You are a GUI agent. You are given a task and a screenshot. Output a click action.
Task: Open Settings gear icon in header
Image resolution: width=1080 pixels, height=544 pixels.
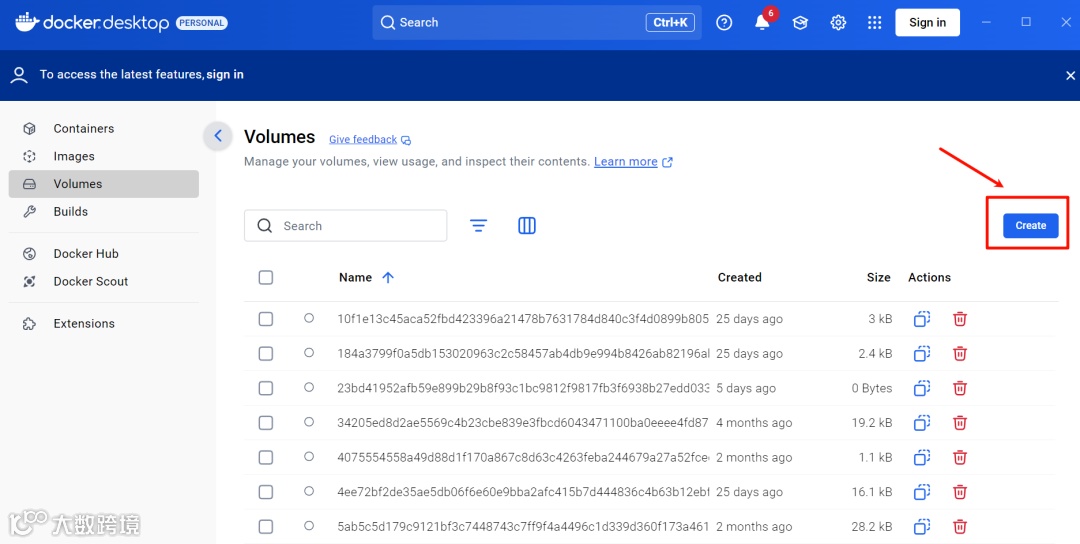click(838, 23)
